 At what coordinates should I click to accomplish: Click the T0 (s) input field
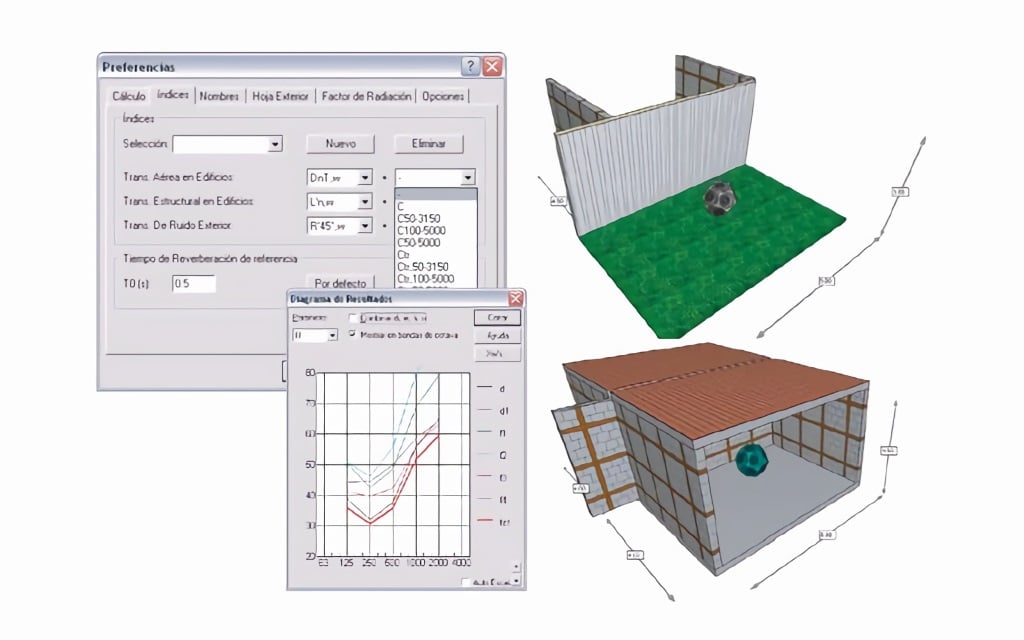tap(193, 284)
